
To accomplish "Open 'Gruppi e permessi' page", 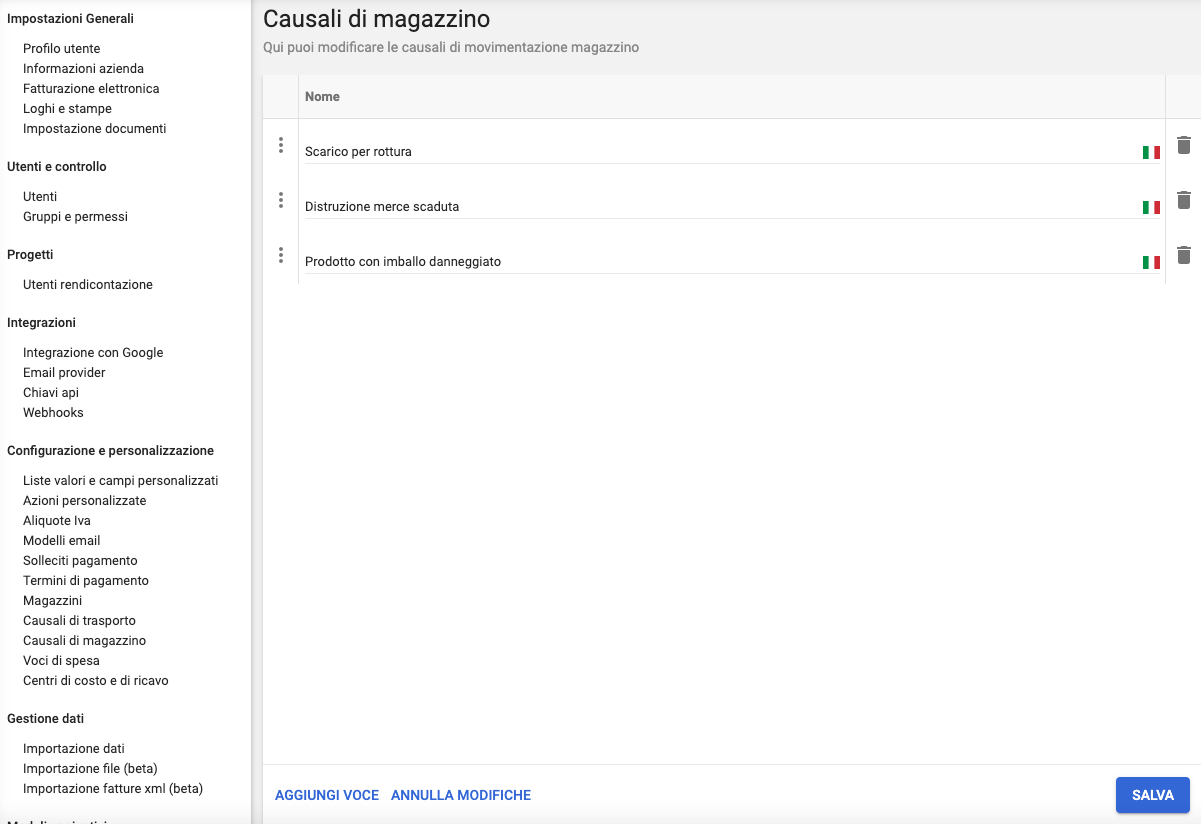I will click(75, 217).
